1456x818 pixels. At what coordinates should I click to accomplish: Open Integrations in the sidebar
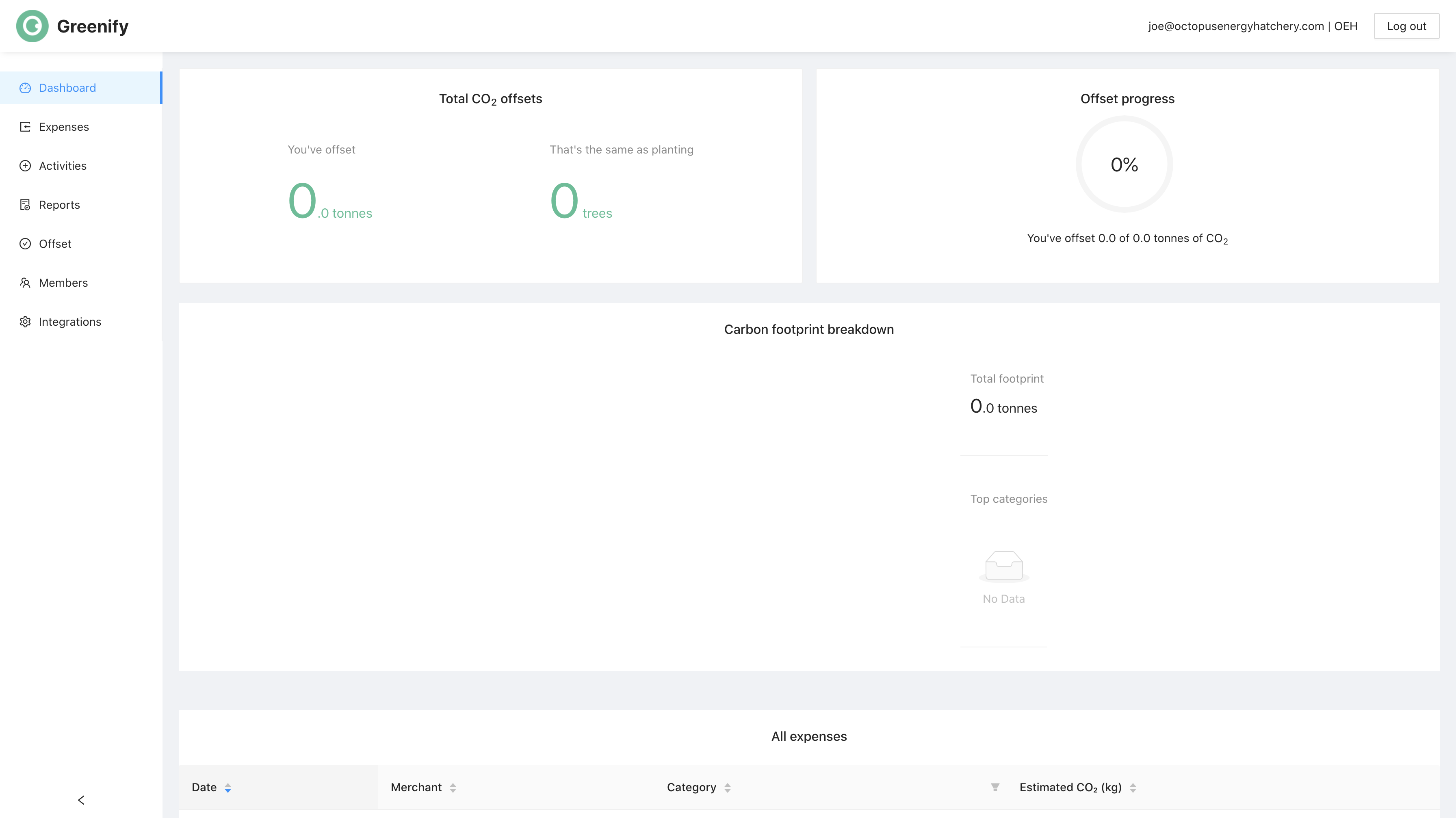pos(81,321)
